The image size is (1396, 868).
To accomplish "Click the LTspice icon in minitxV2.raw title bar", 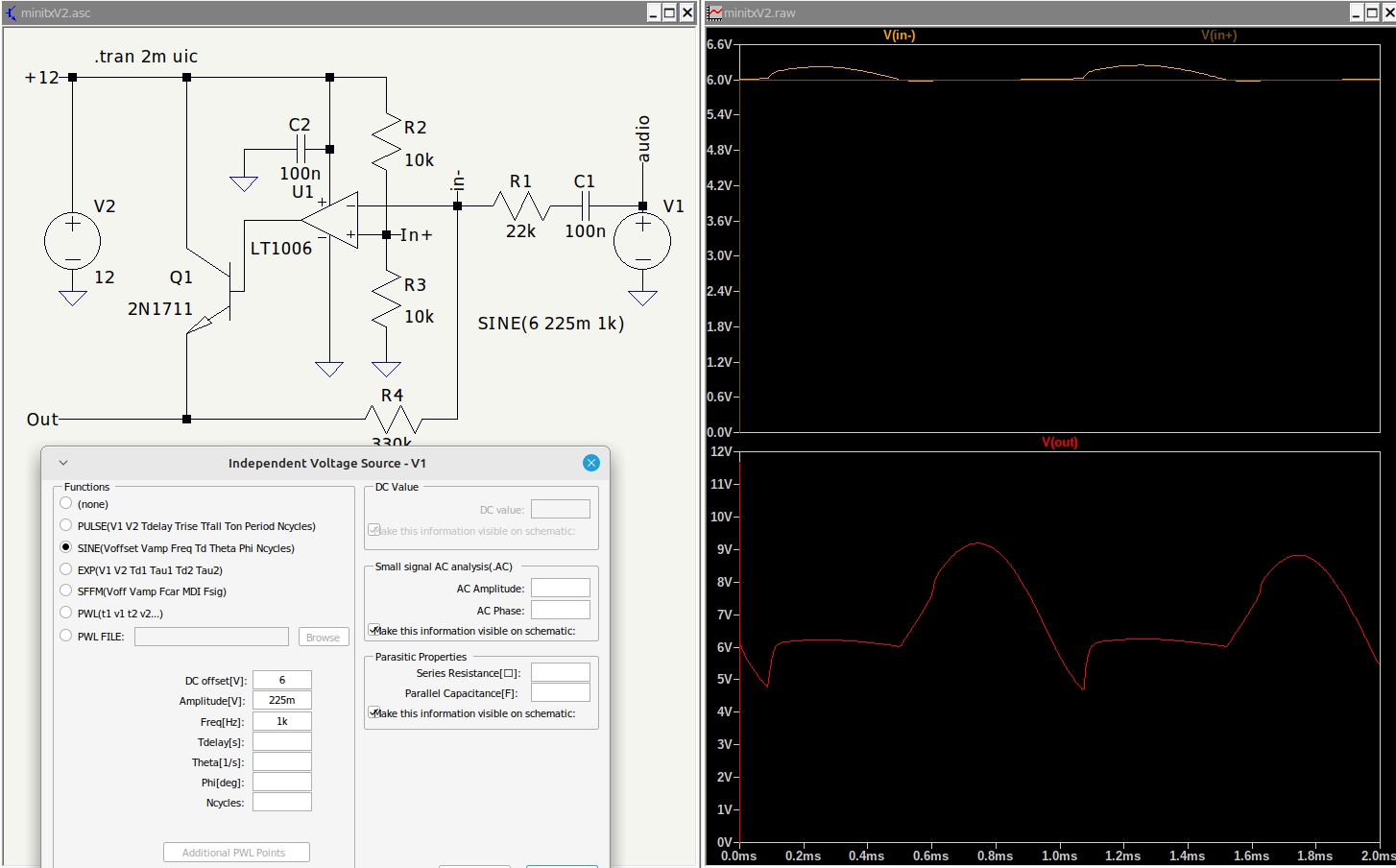I will (x=715, y=12).
